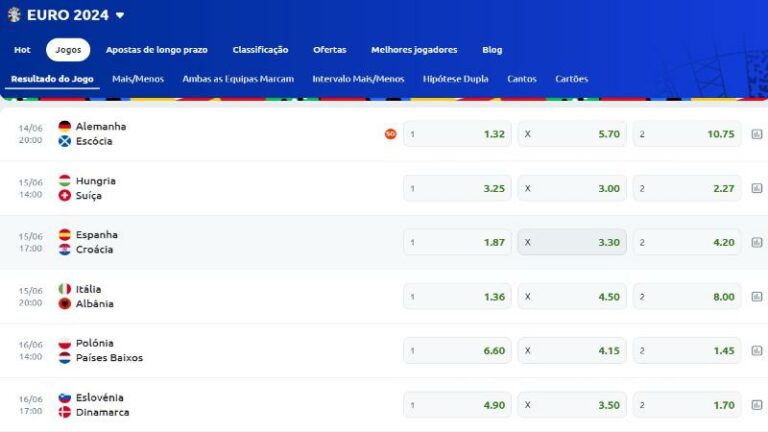This screenshot has width=768, height=432.
Task: Open stats icon for Itália vs Albânia
Action: point(756,297)
